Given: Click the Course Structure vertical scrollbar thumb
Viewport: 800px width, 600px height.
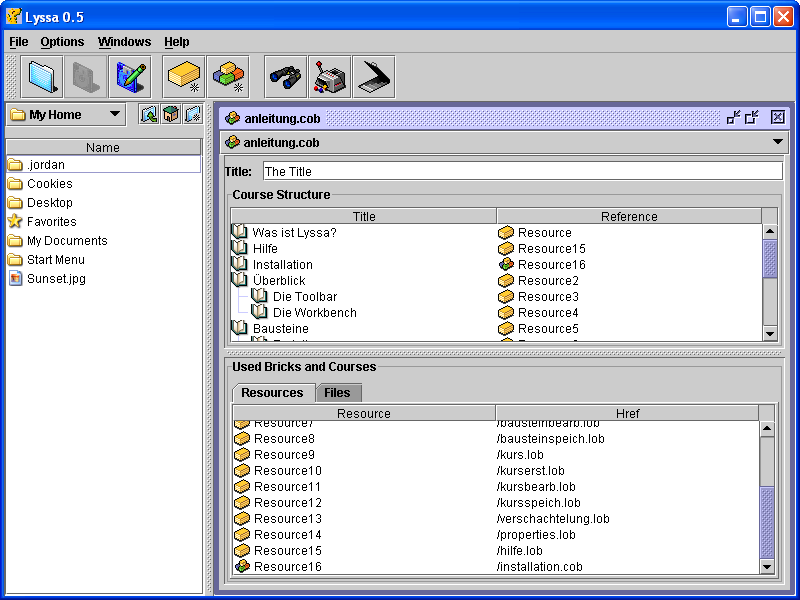Looking at the screenshot, I should (770, 259).
